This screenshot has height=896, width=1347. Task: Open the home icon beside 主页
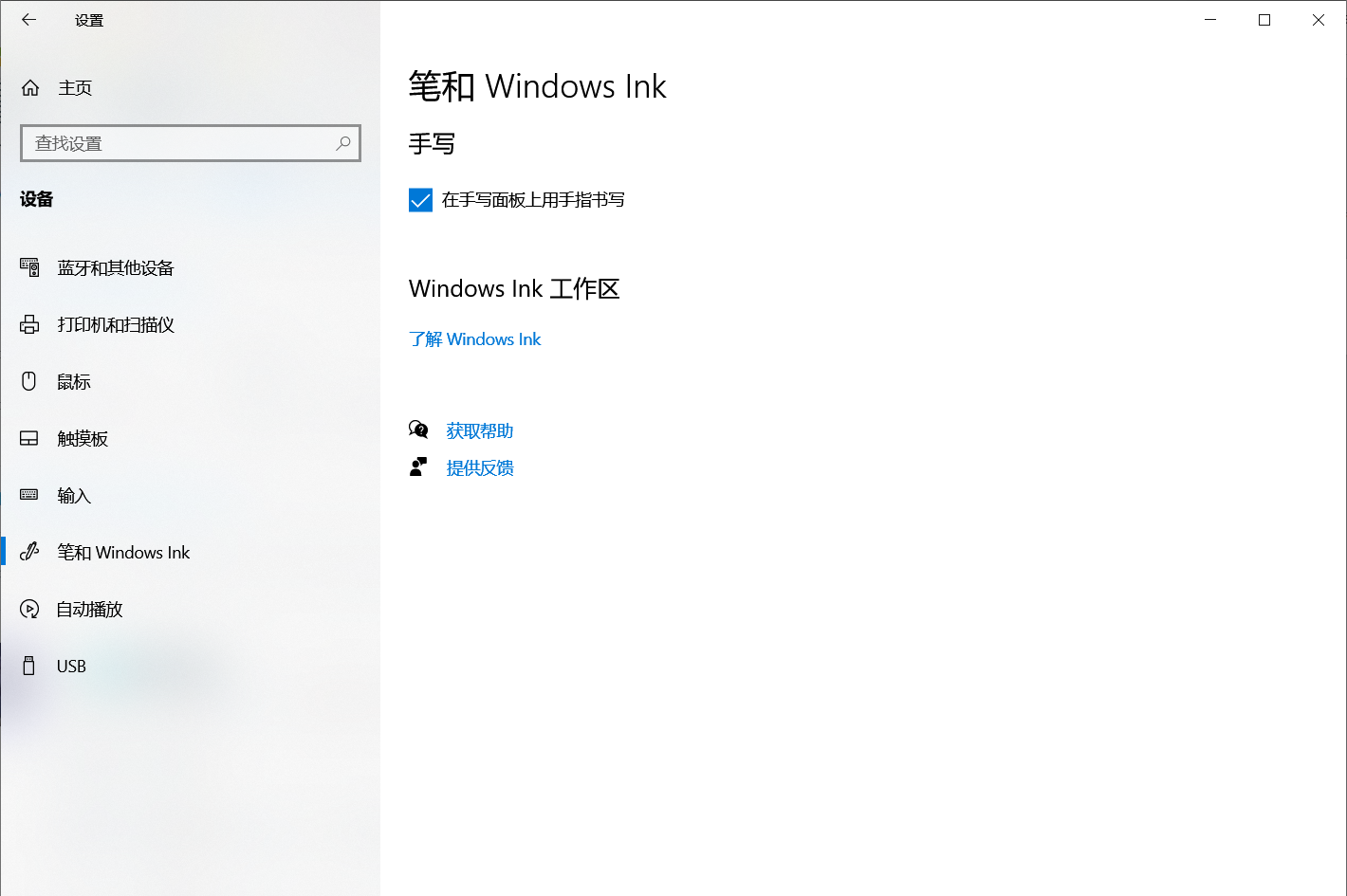[x=30, y=88]
